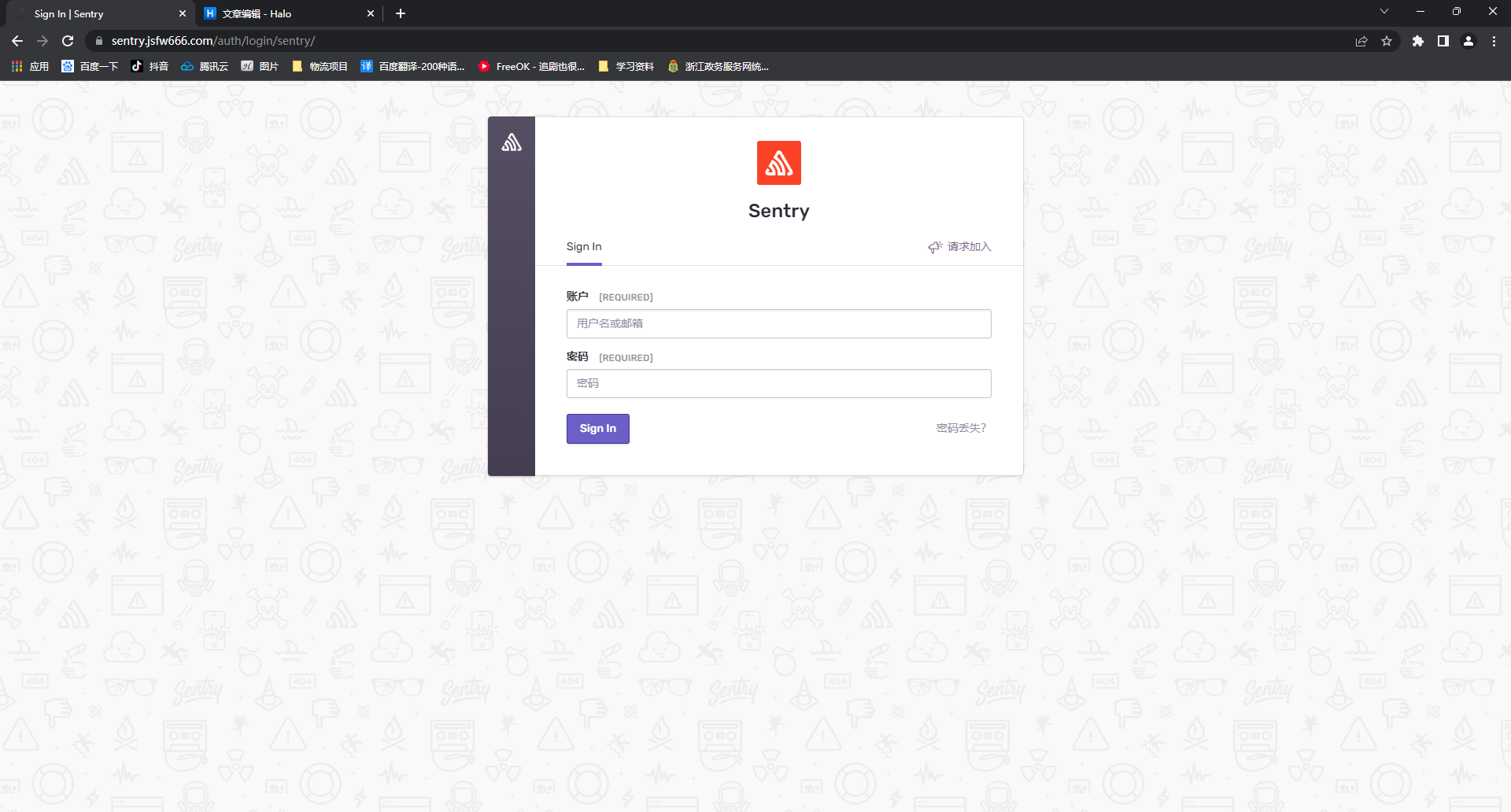Viewport: 1511px width, 812px height.
Task: Click the 账户 field label
Action: tap(578, 297)
